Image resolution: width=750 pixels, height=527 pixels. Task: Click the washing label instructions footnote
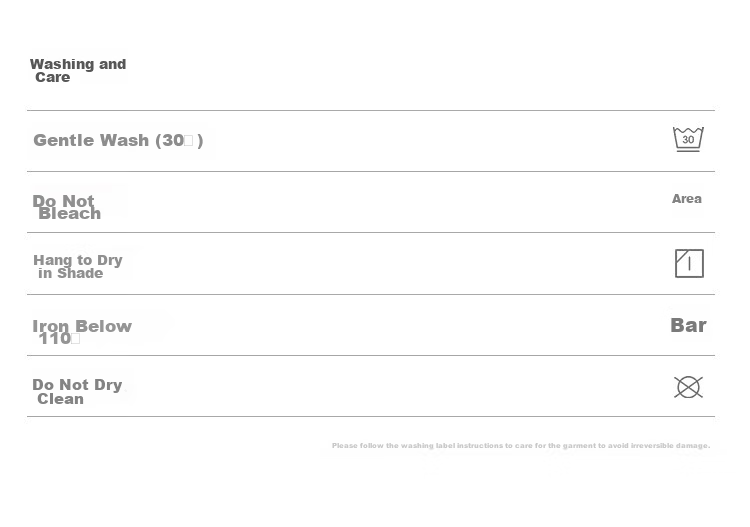[521, 445]
